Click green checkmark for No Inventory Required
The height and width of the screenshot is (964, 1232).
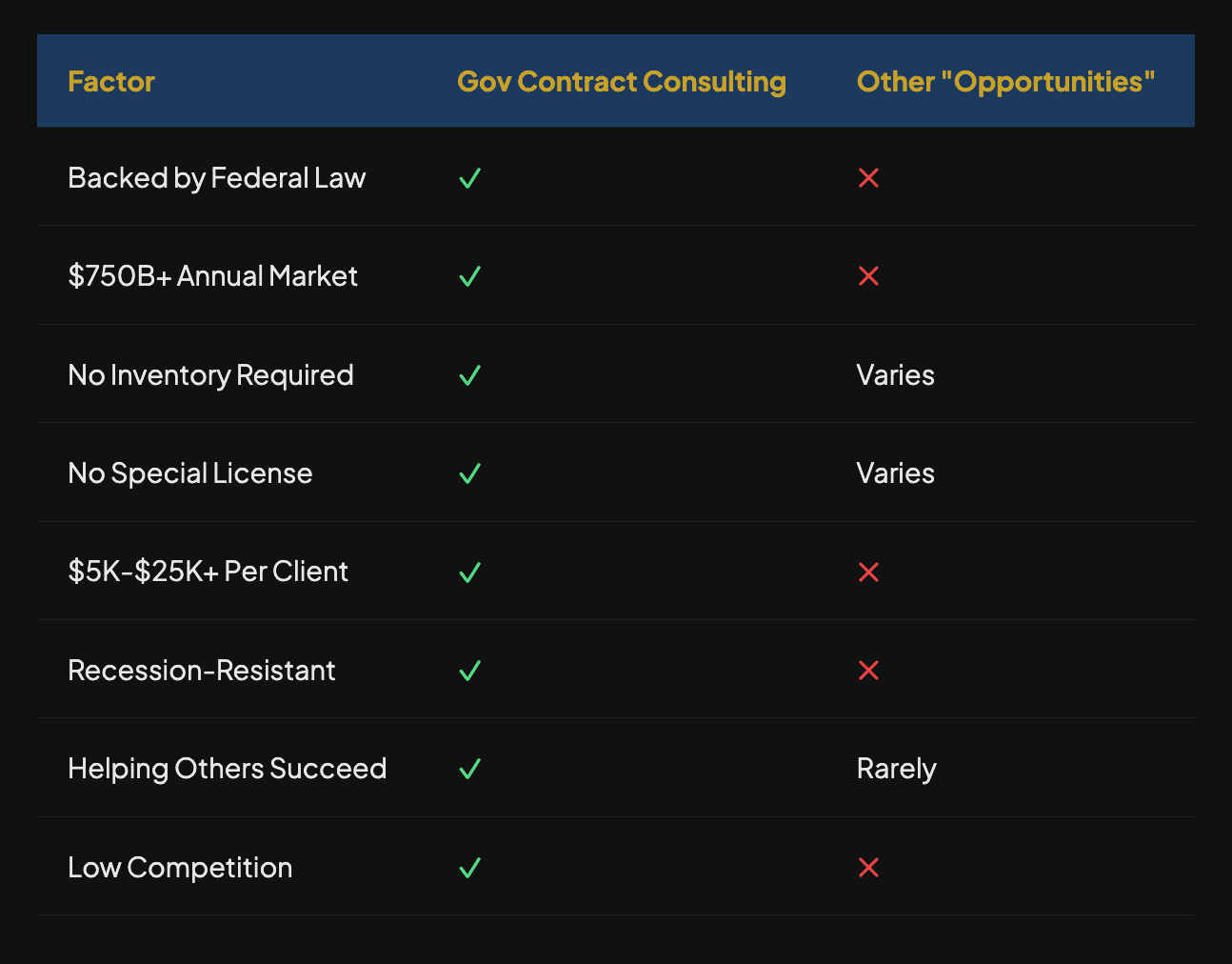pyautogui.click(x=469, y=375)
